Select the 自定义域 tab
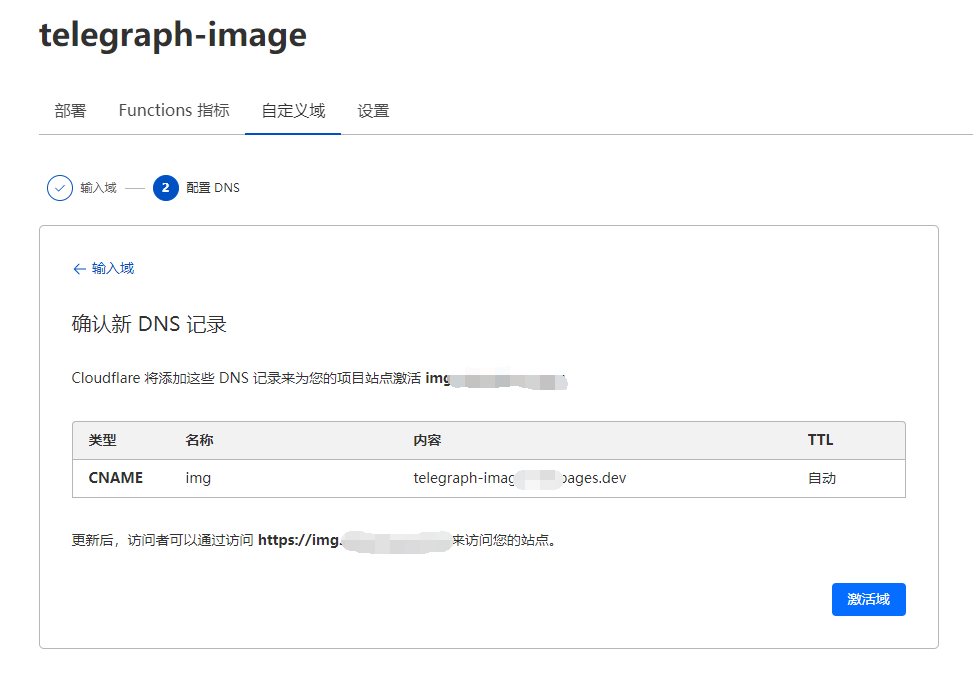 click(x=293, y=111)
